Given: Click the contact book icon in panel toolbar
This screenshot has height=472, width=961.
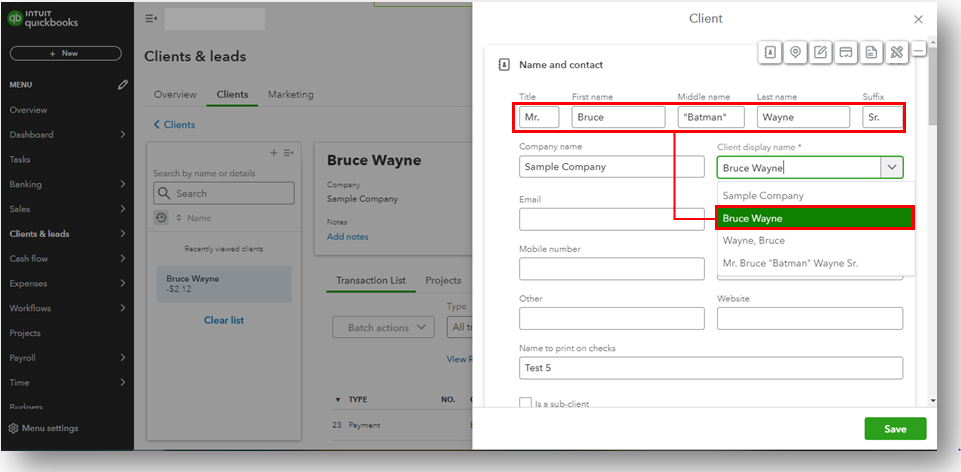Looking at the screenshot, I should coord(770,52).
